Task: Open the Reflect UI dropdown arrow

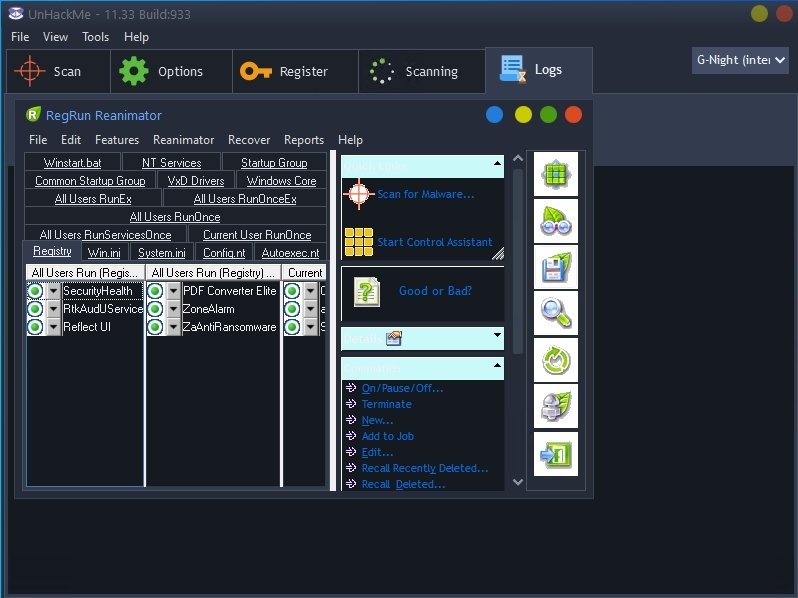Action: [53, 327]
